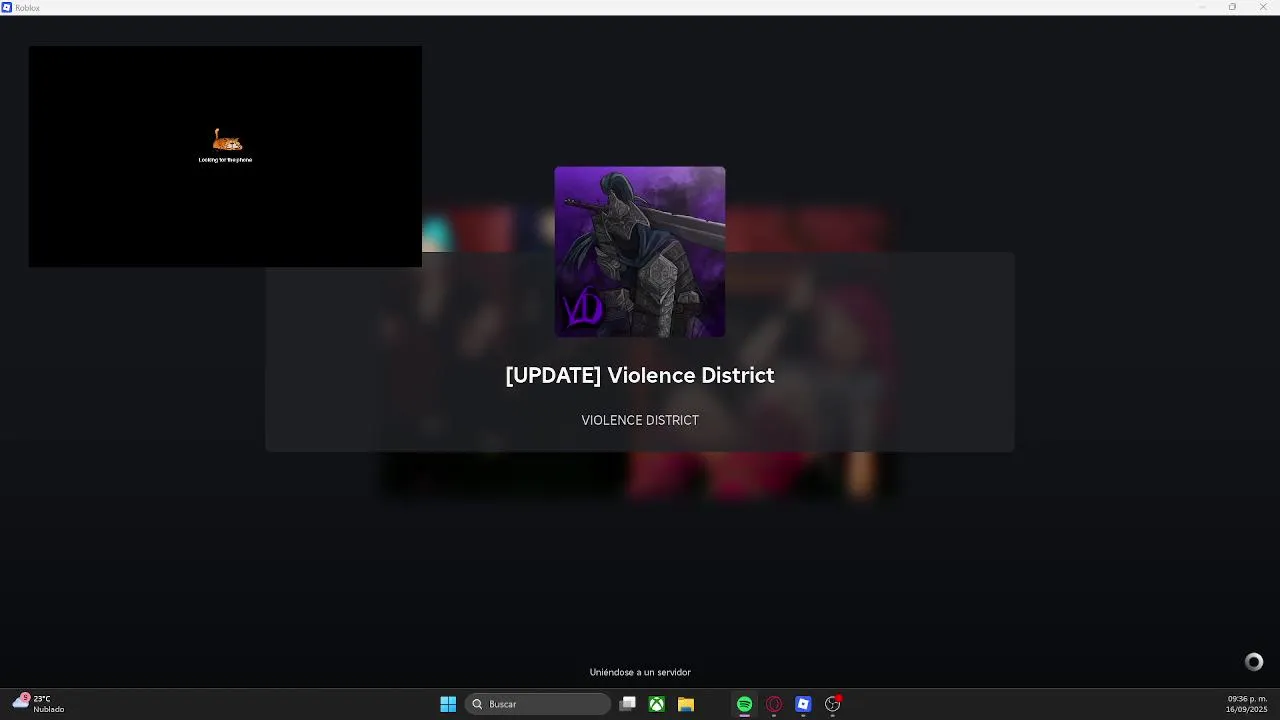Screen dimensions: 1280x720
Task: Click the clock and date in tray
Action: (x=1247, y=704)
